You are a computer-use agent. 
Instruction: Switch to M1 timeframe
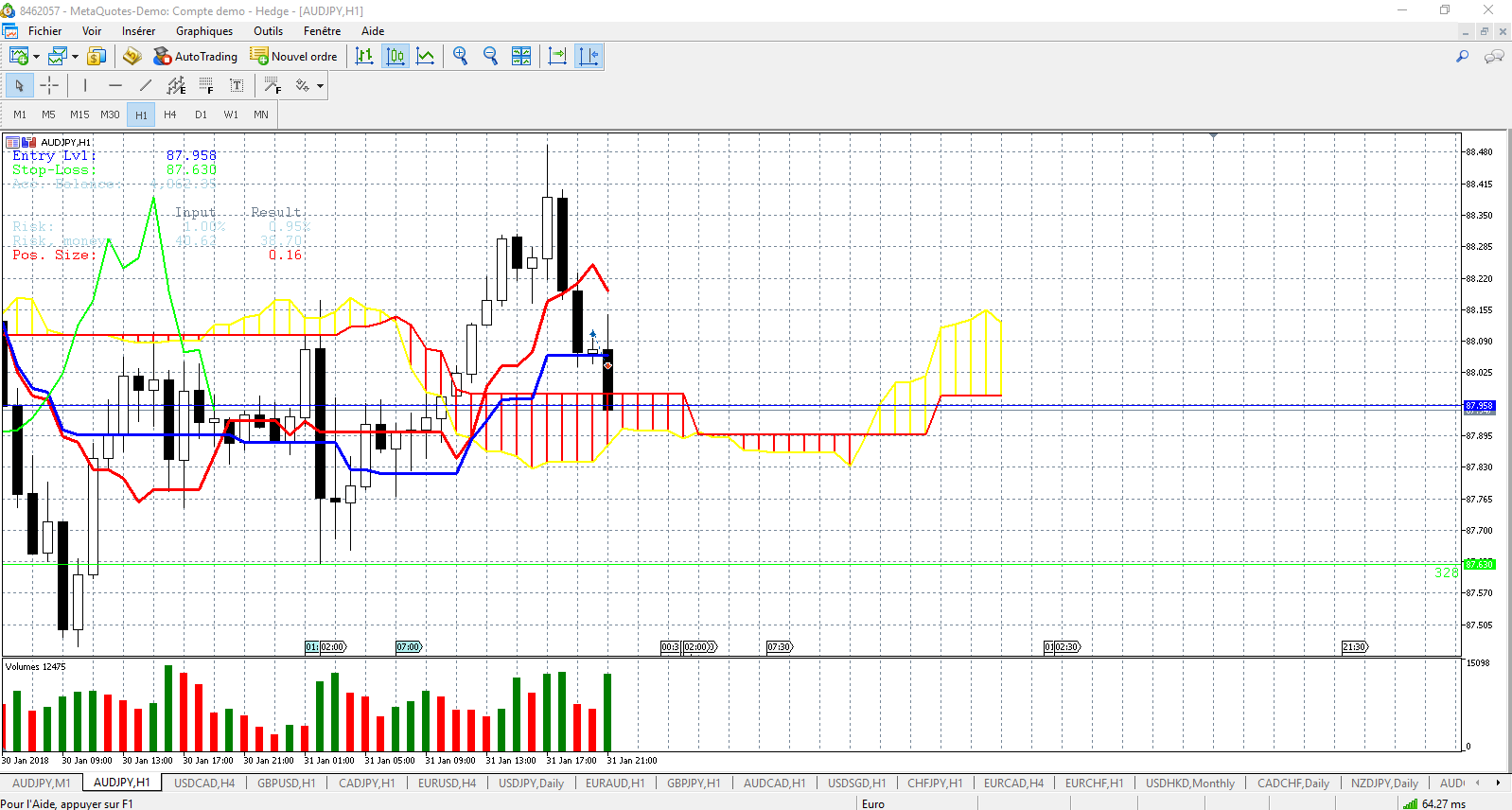[x=20, y=114]
